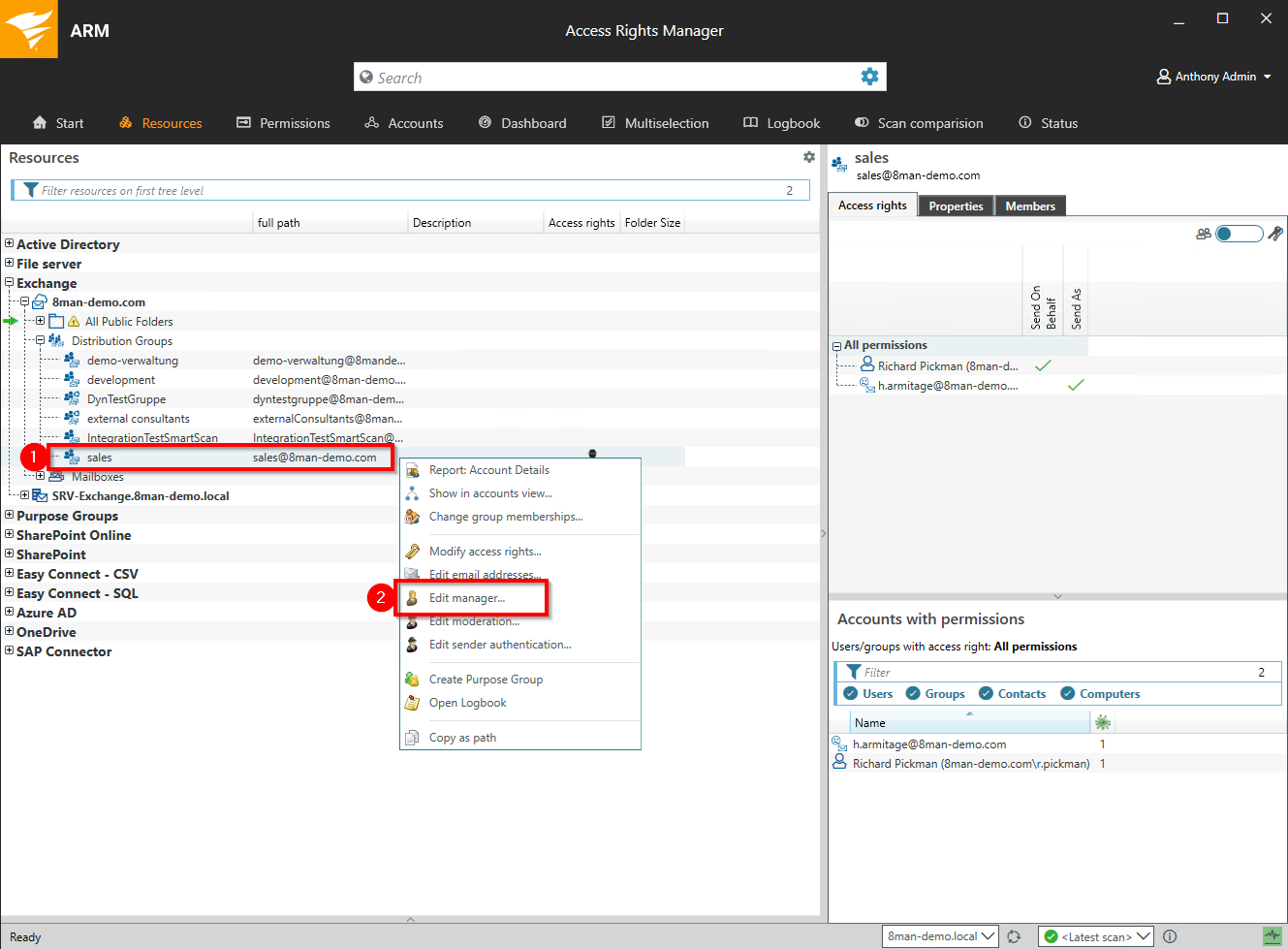Click the info icon in status bar
Screen dimensions: 1288x949
coord(1170,936)
